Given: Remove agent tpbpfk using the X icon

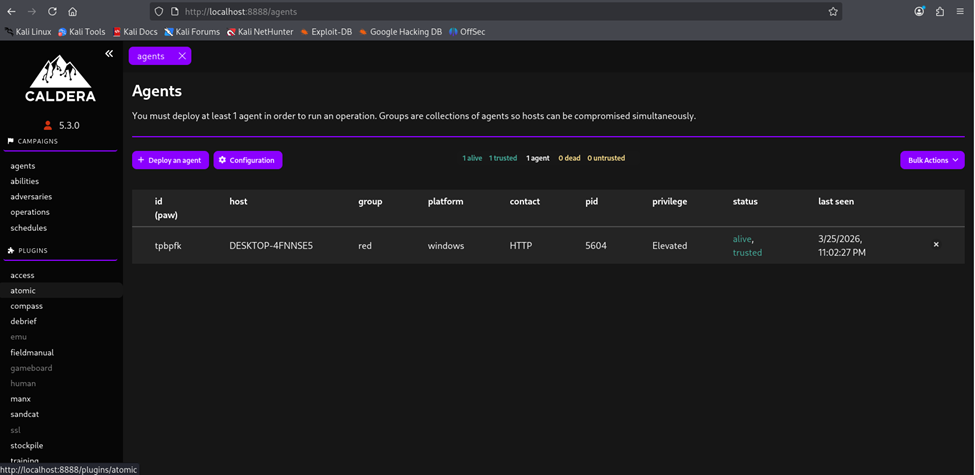Looking at the screenshot, I should (936, 245).
